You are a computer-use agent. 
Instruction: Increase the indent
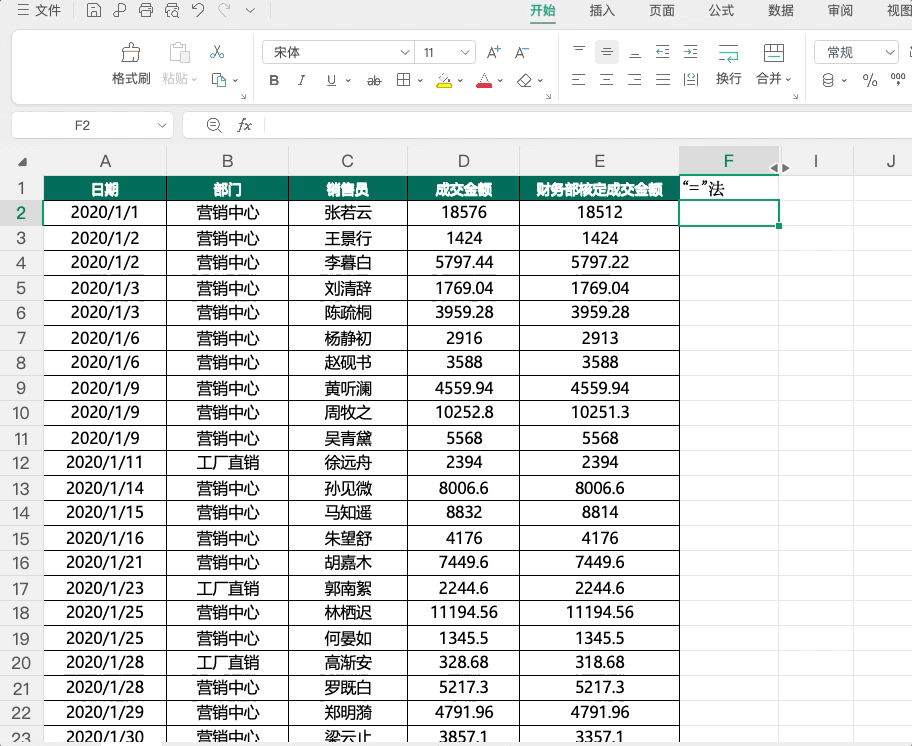coord(690,52)
